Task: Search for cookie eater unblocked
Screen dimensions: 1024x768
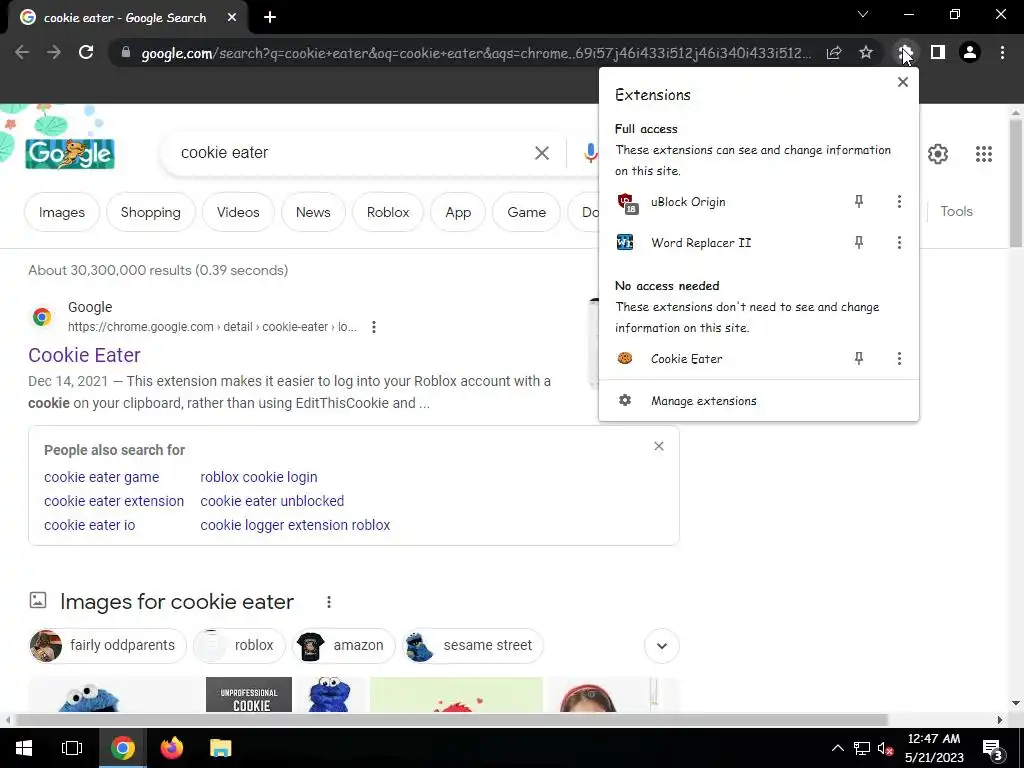Action: tap(272, 501)
